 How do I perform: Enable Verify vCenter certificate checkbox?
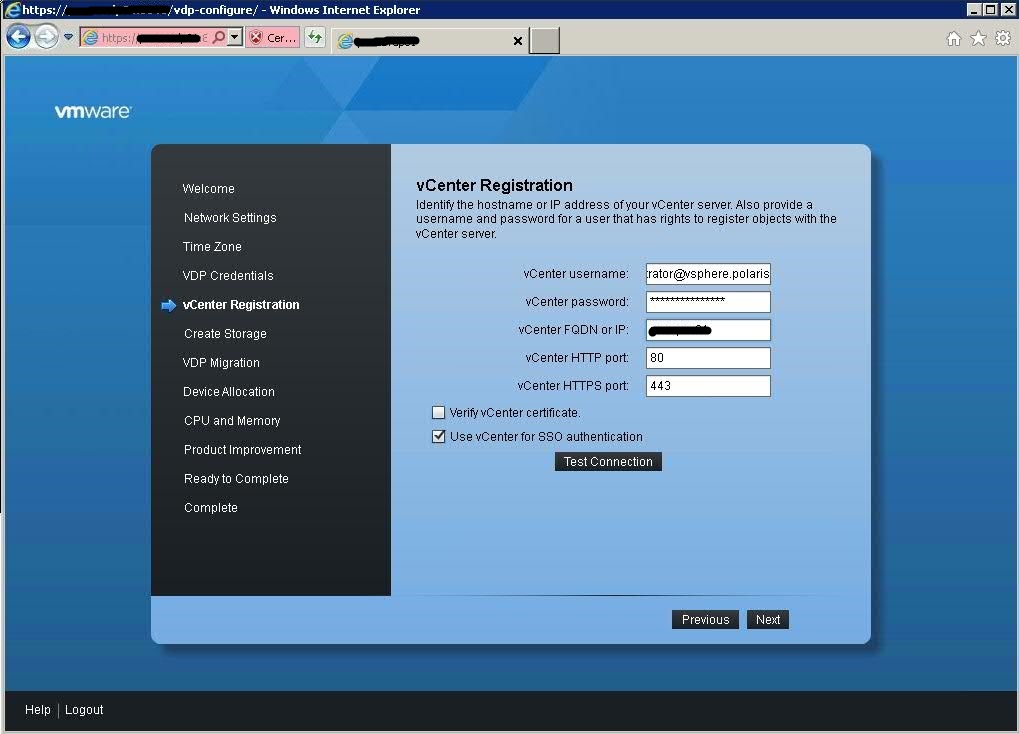point(439,413)
